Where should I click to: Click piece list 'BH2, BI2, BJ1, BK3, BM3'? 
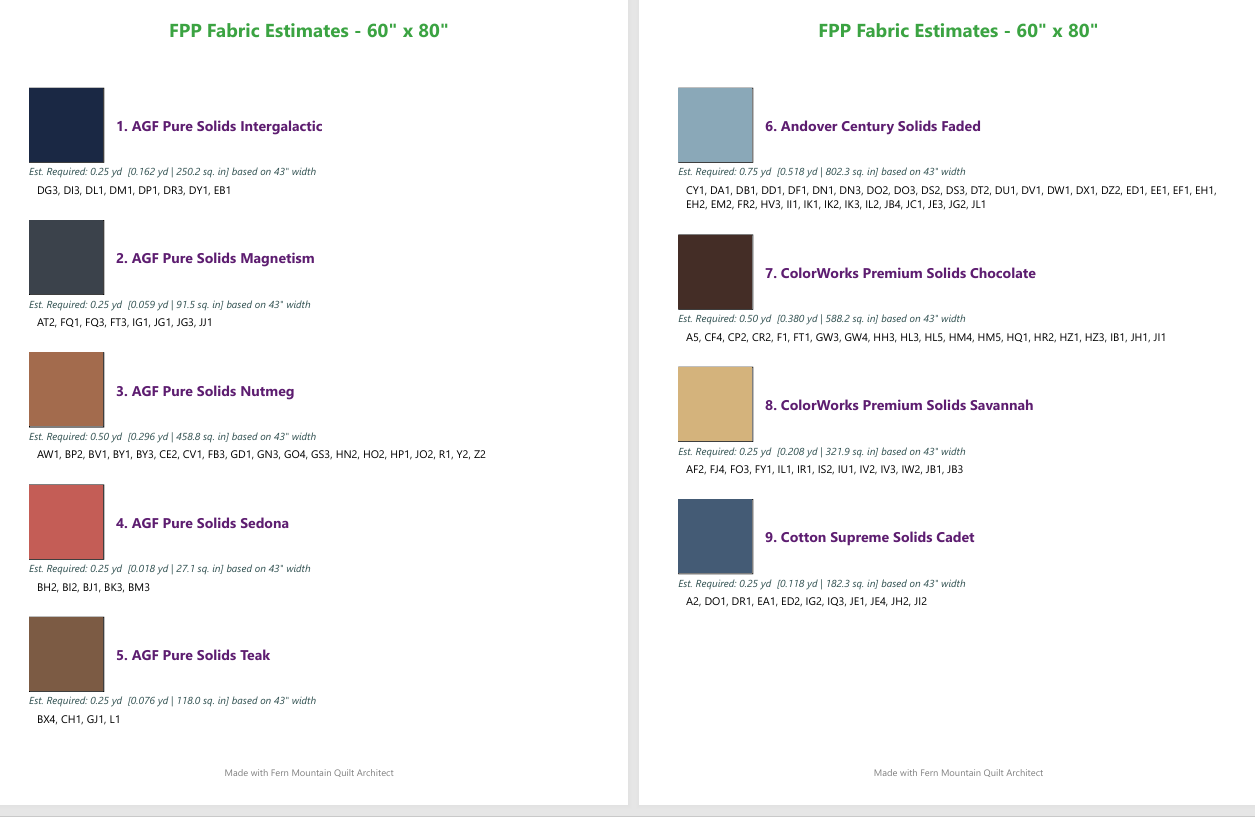(93, 587)
